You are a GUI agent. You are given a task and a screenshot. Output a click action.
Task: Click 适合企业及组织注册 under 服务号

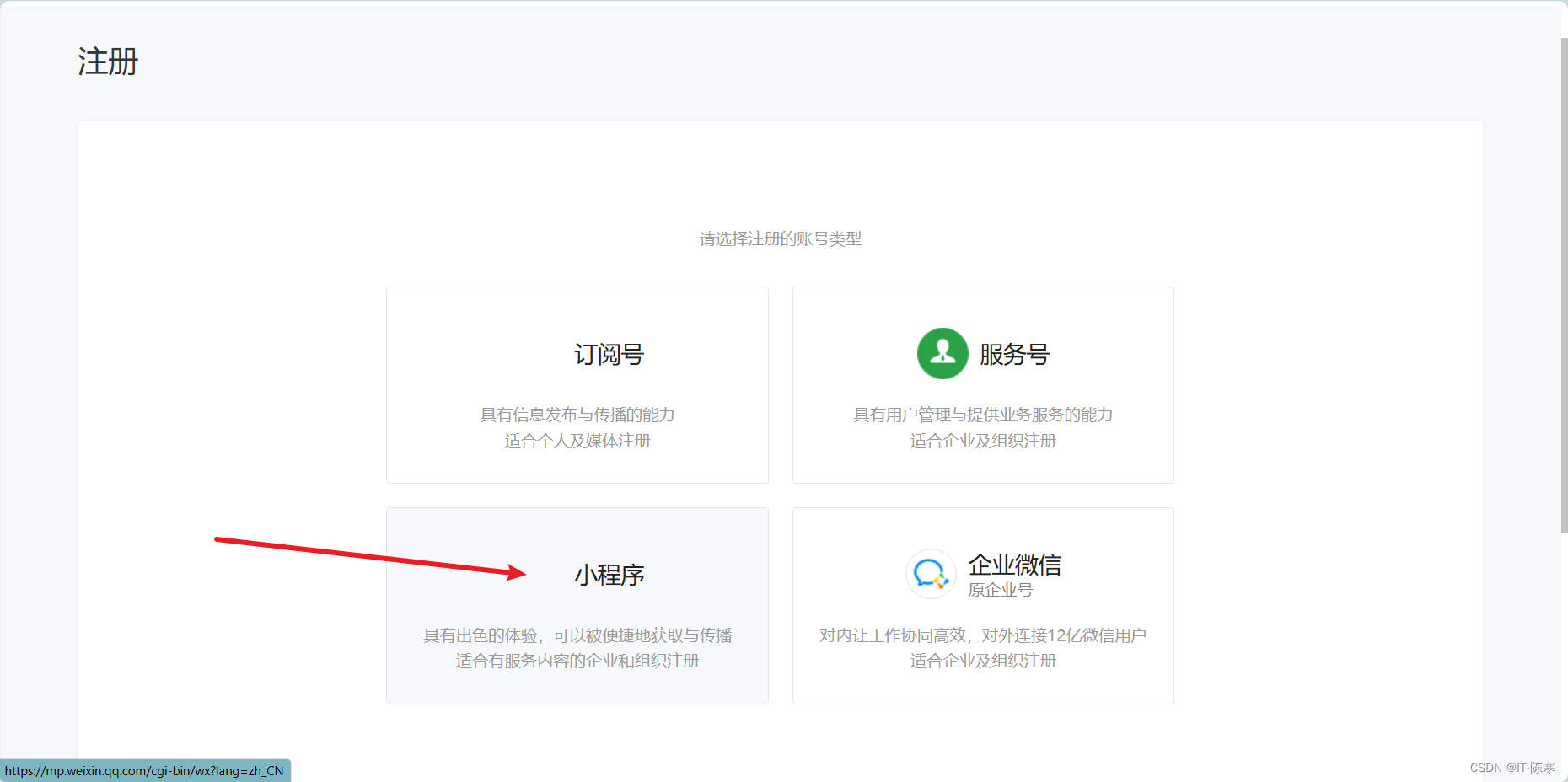[x=983, y=441]
